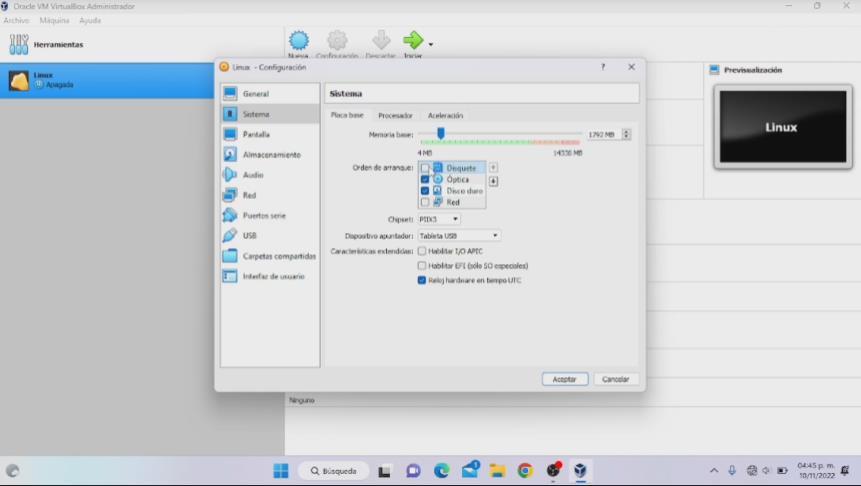
Task: Open the Ayuda menu
Action: click(90, 20)
